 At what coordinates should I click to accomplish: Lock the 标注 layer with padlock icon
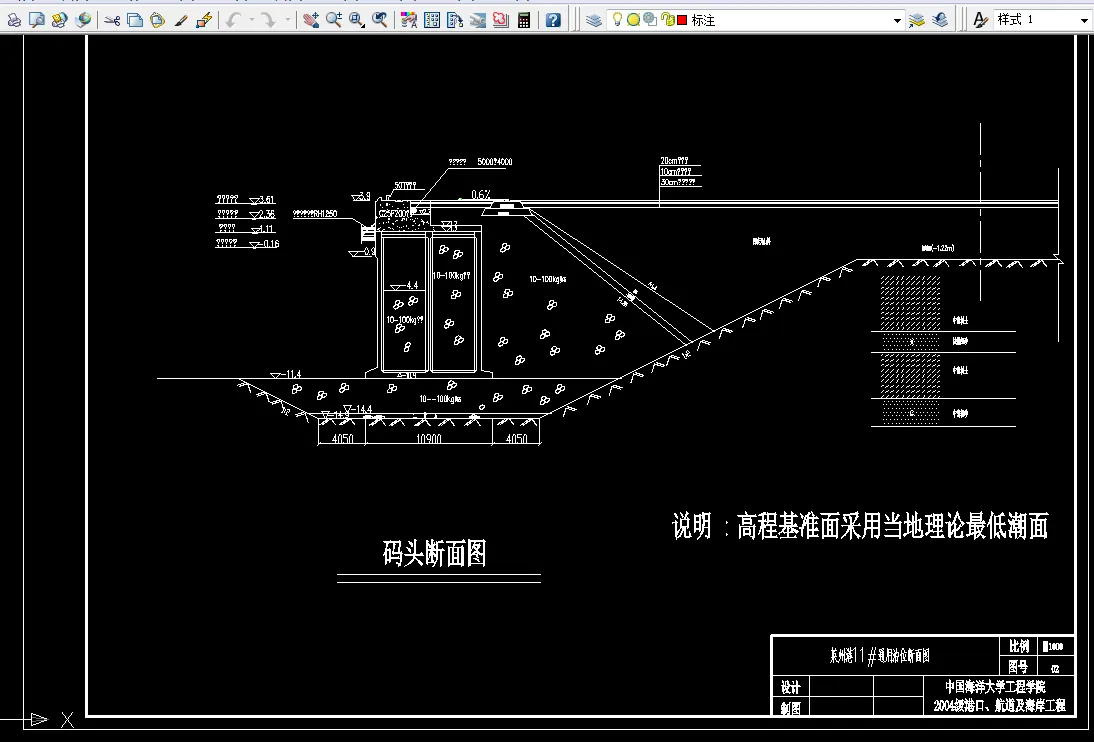(668, 18)
